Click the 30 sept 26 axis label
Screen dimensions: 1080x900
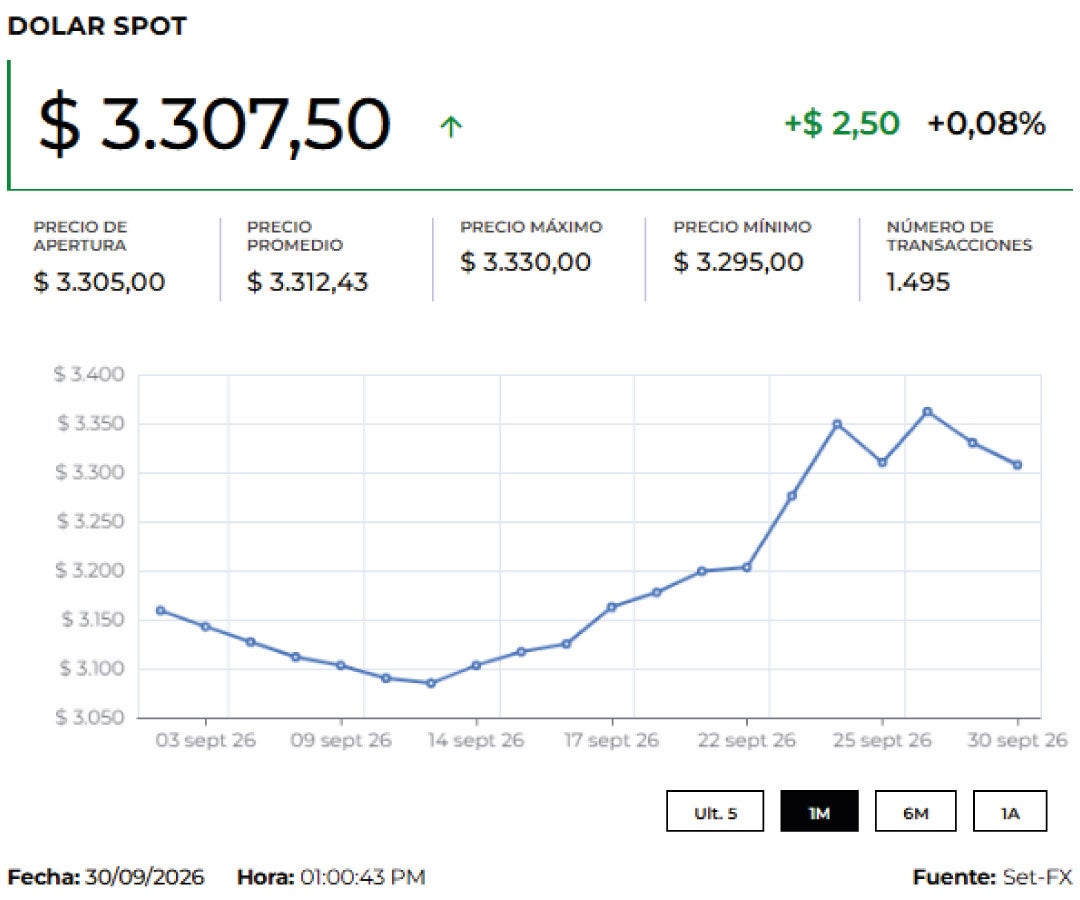point(1017,740)
